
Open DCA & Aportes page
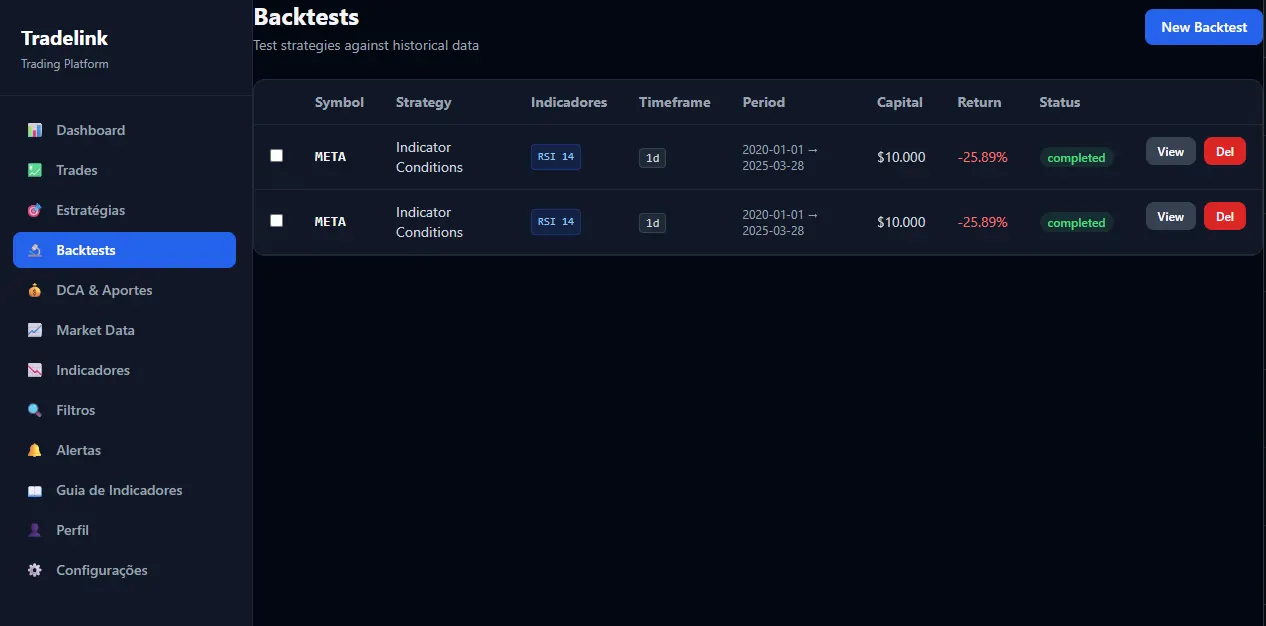pos(124,290)
